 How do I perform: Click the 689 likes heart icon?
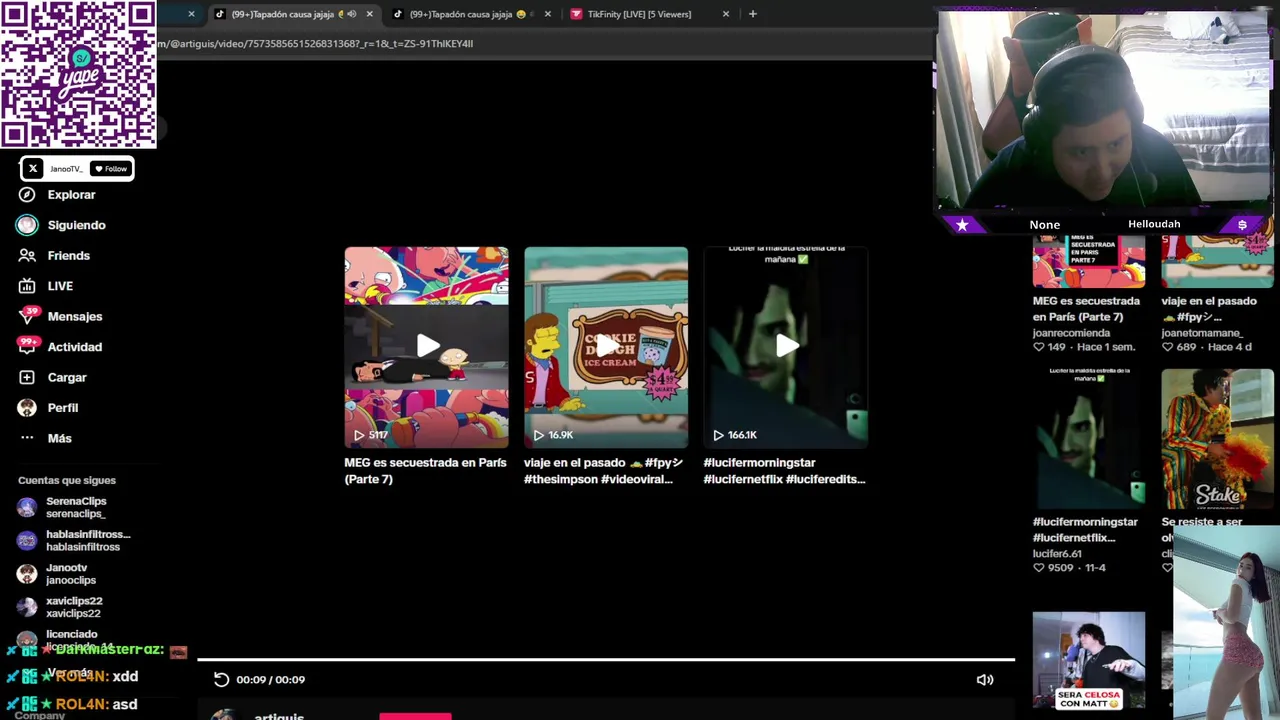click(1167, 347)
